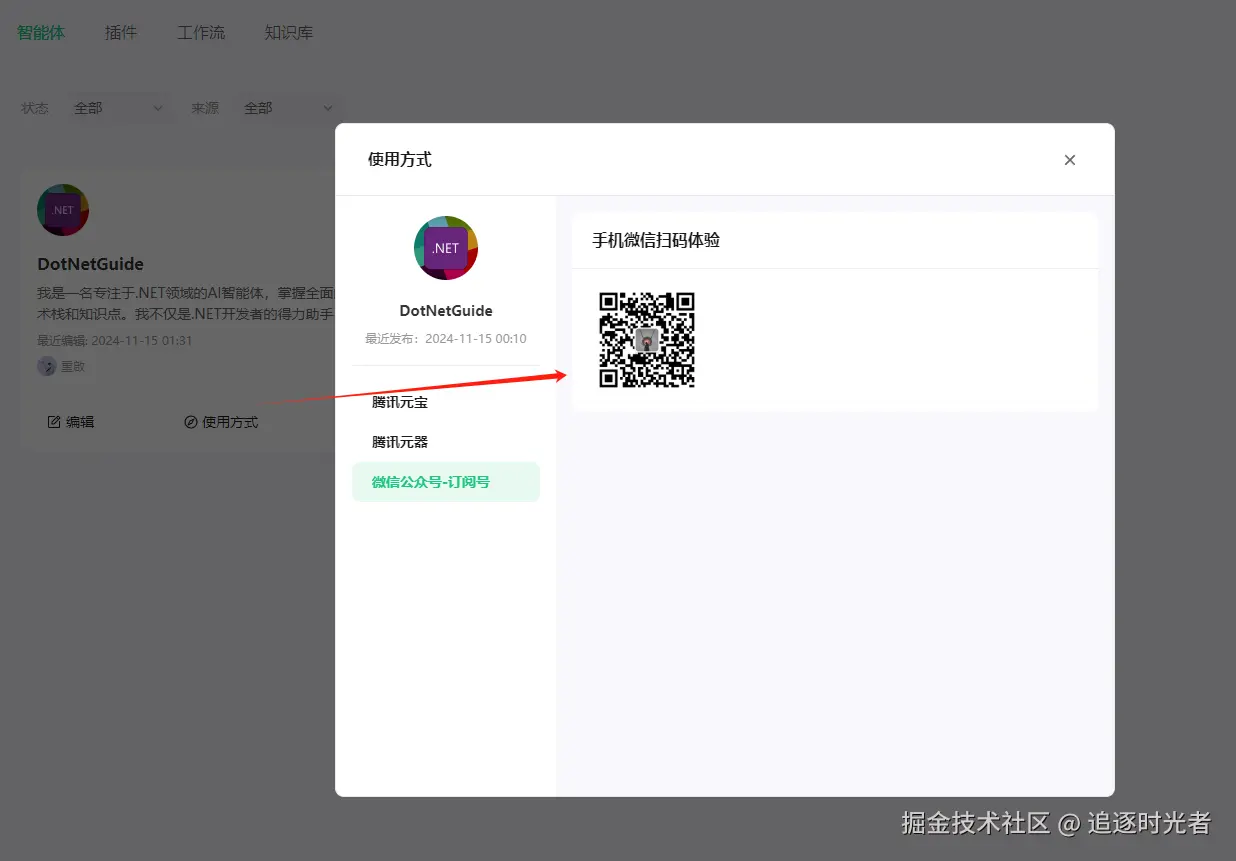This screenshot has height=861, width=1236.
Task: Click the 使用方式 button on agent card
Action: [x=221, y=422]
